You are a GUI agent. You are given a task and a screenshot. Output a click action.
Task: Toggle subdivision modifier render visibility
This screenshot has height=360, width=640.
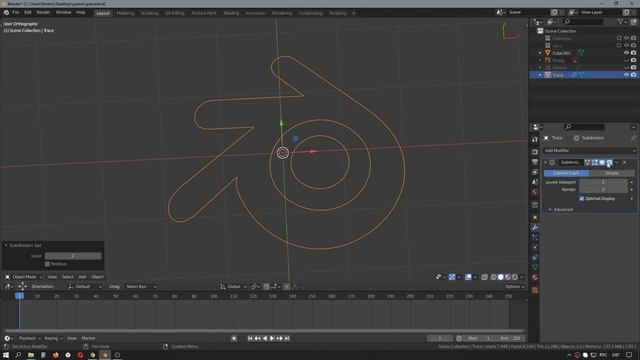[x=609, y=162]
